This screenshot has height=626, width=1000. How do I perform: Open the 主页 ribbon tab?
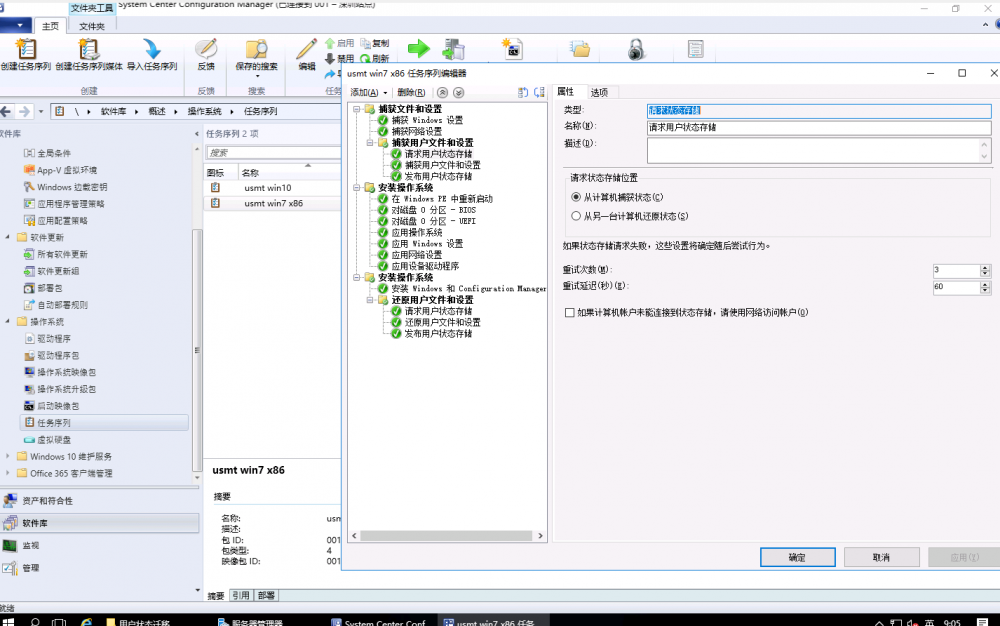50,26
